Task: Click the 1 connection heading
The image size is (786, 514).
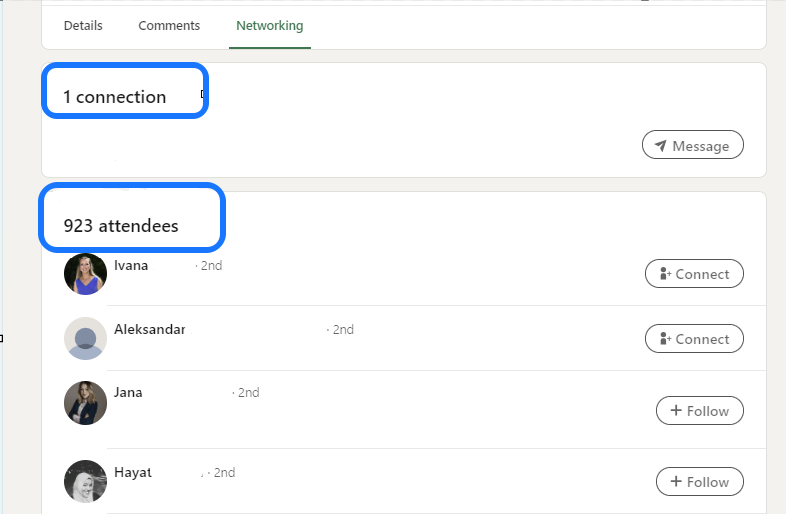Action: click(x=114, y=97)
